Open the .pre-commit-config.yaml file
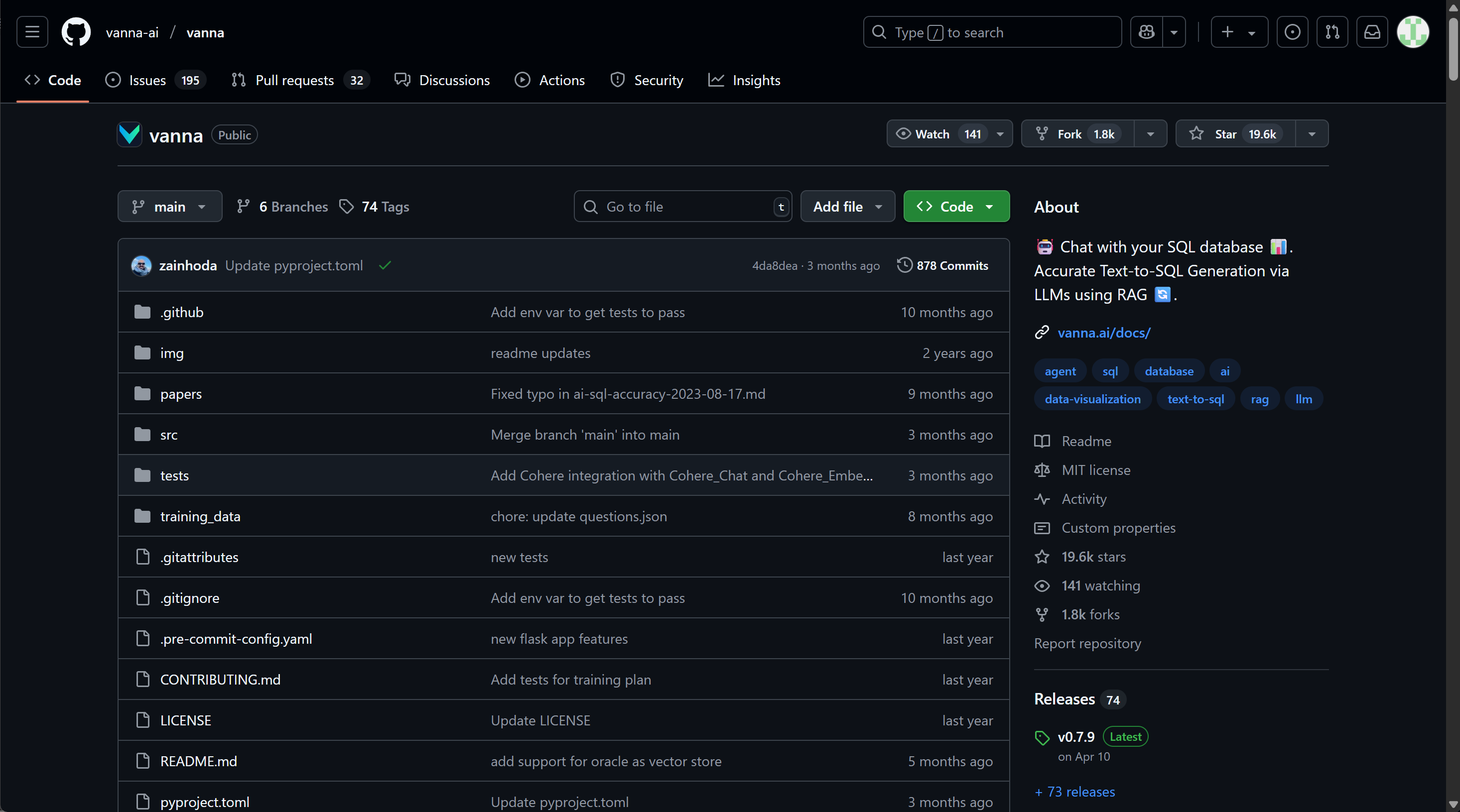Image resolution: width=1460 pixels, height=812 pixels. [x=236, y=639]
